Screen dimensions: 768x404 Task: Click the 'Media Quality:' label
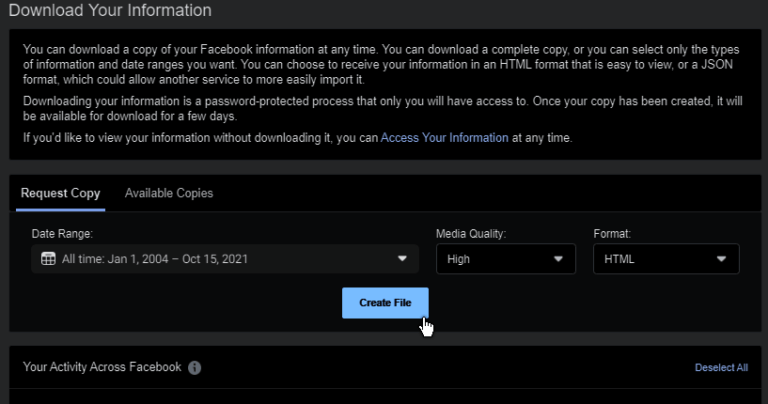pos(471,234)
